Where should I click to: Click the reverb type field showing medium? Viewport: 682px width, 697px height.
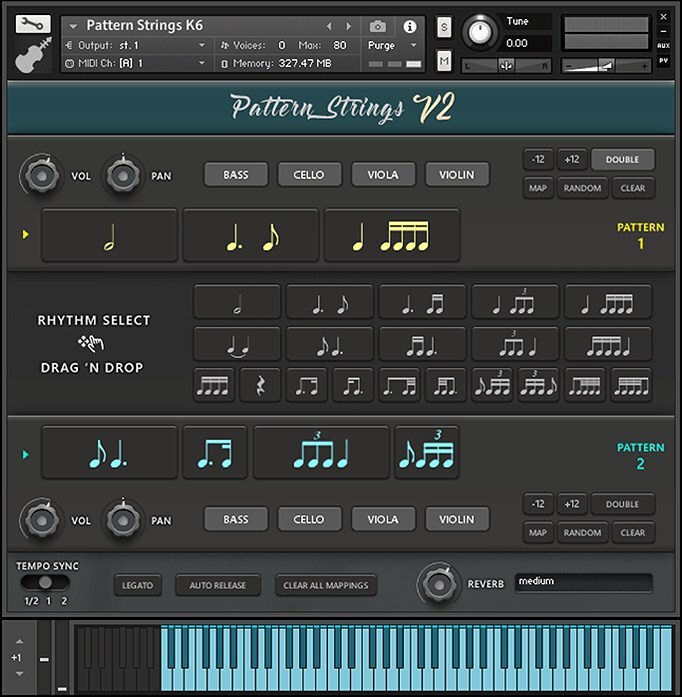(583, 582)
